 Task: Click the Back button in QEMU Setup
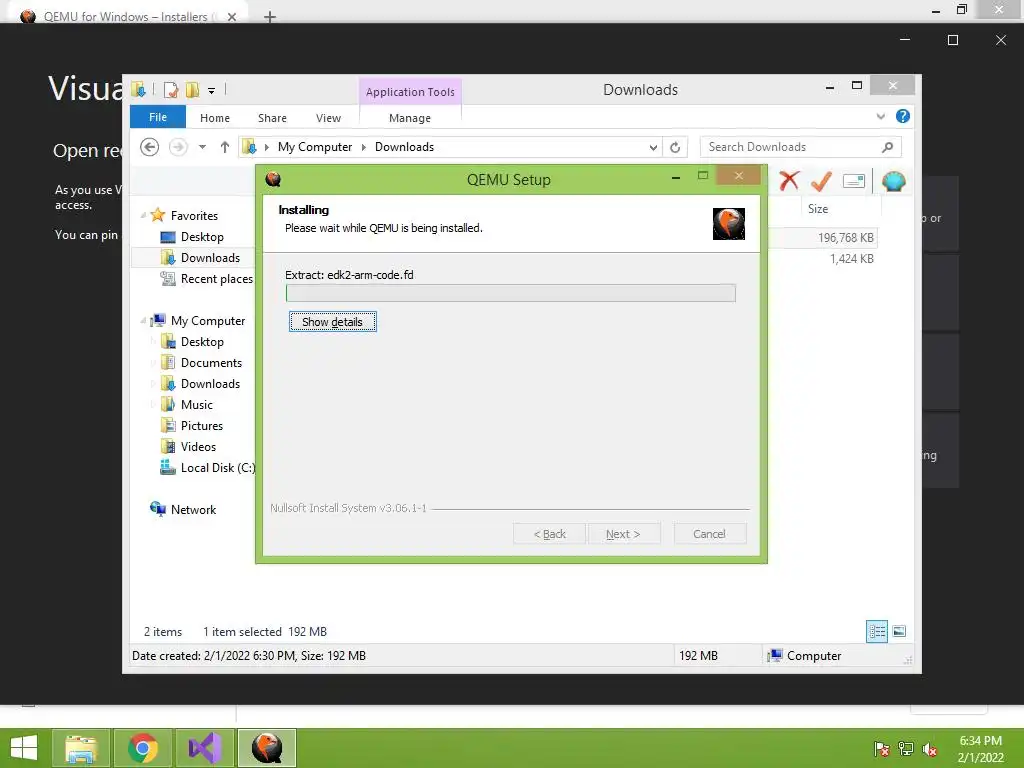tap(550, 534)
